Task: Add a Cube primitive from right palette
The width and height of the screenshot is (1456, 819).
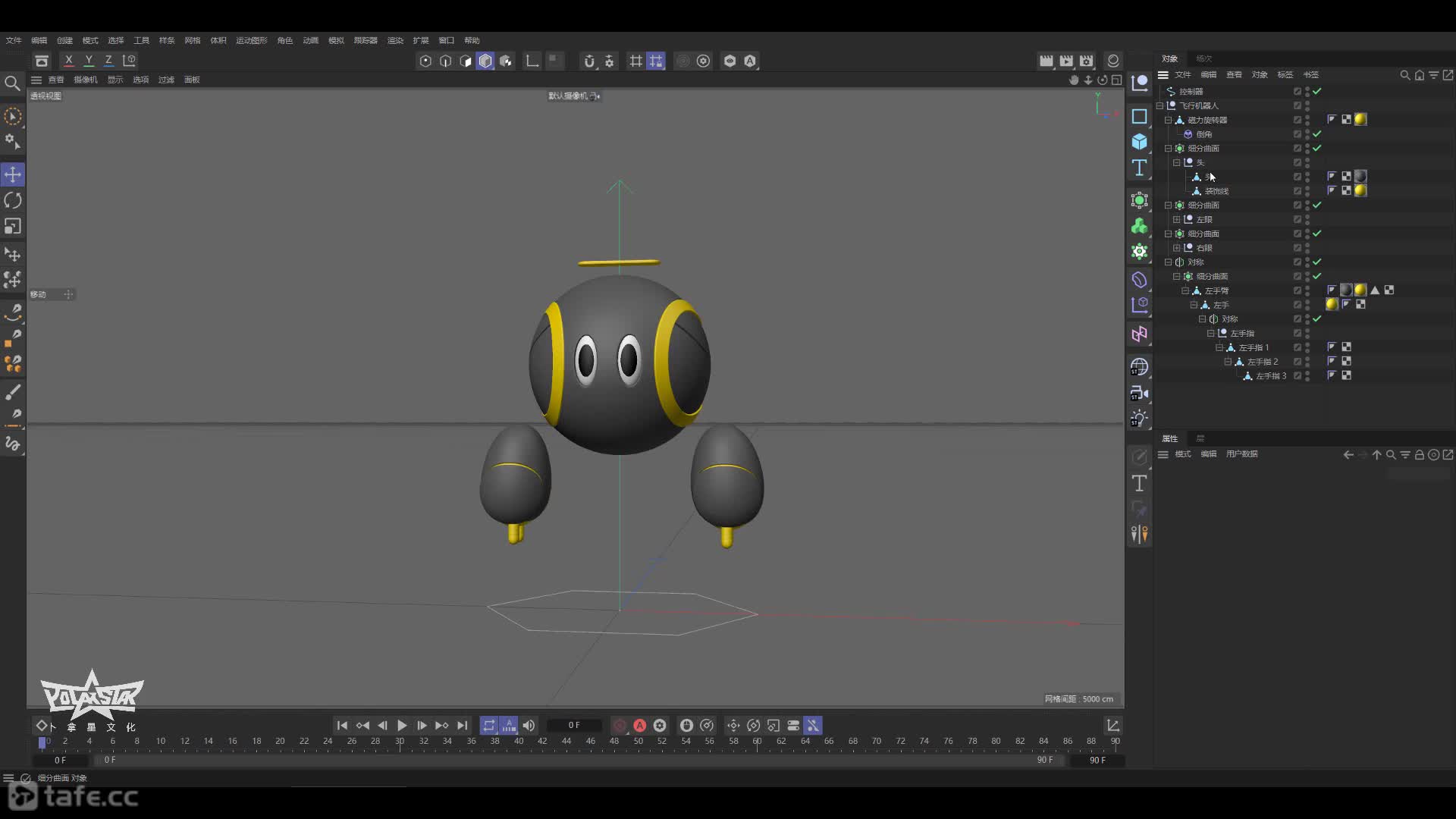Action: point(1139,142)
